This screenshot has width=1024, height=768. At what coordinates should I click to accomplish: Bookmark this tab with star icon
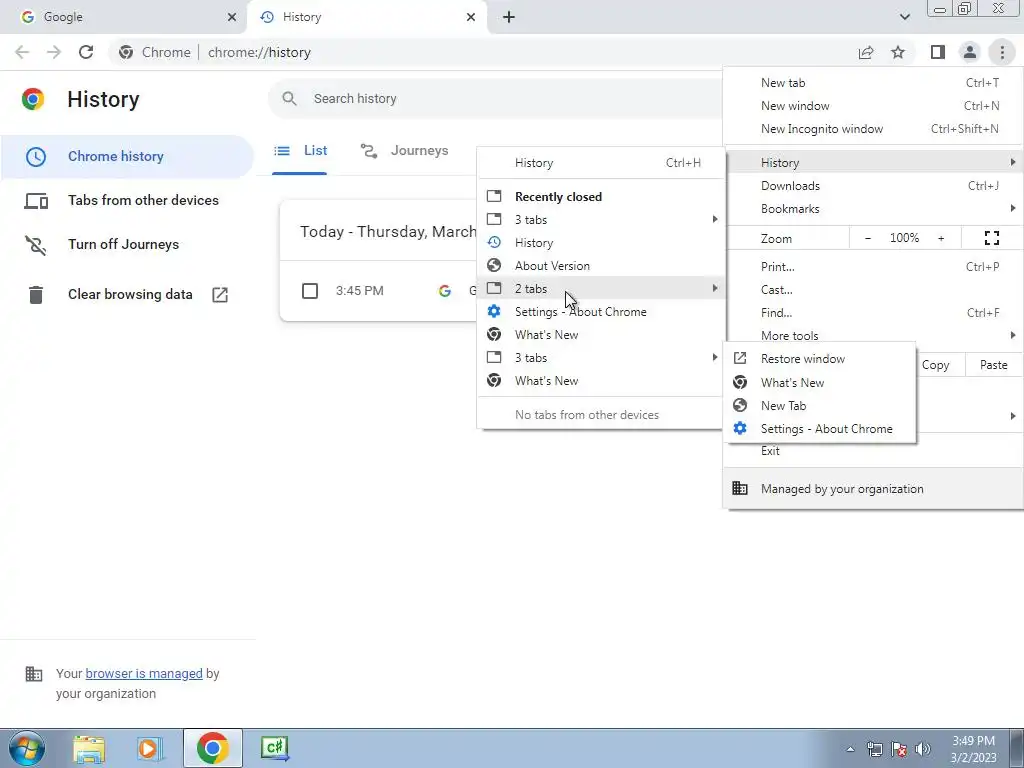click(x=898, y=52)
